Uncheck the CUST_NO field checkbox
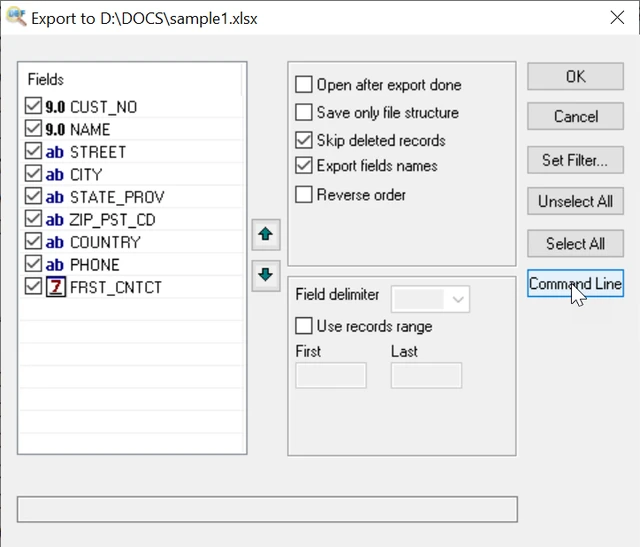 (x=33, y=106)
